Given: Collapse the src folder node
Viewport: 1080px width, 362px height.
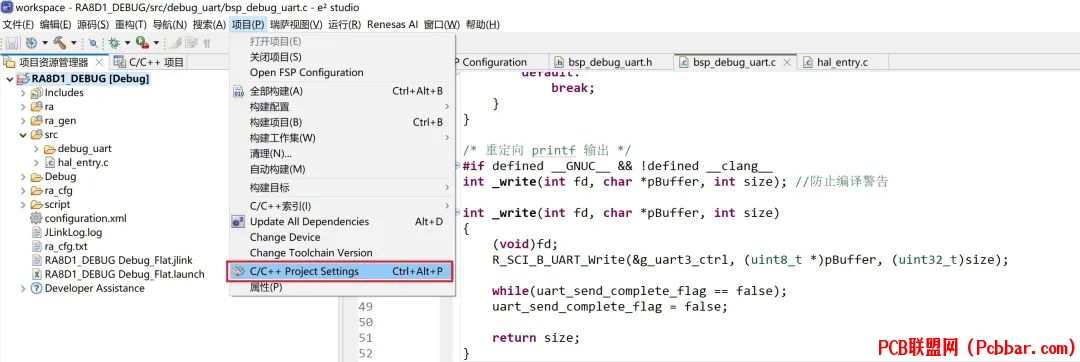Looking at the screenshot, I should (x=23, y=135).
